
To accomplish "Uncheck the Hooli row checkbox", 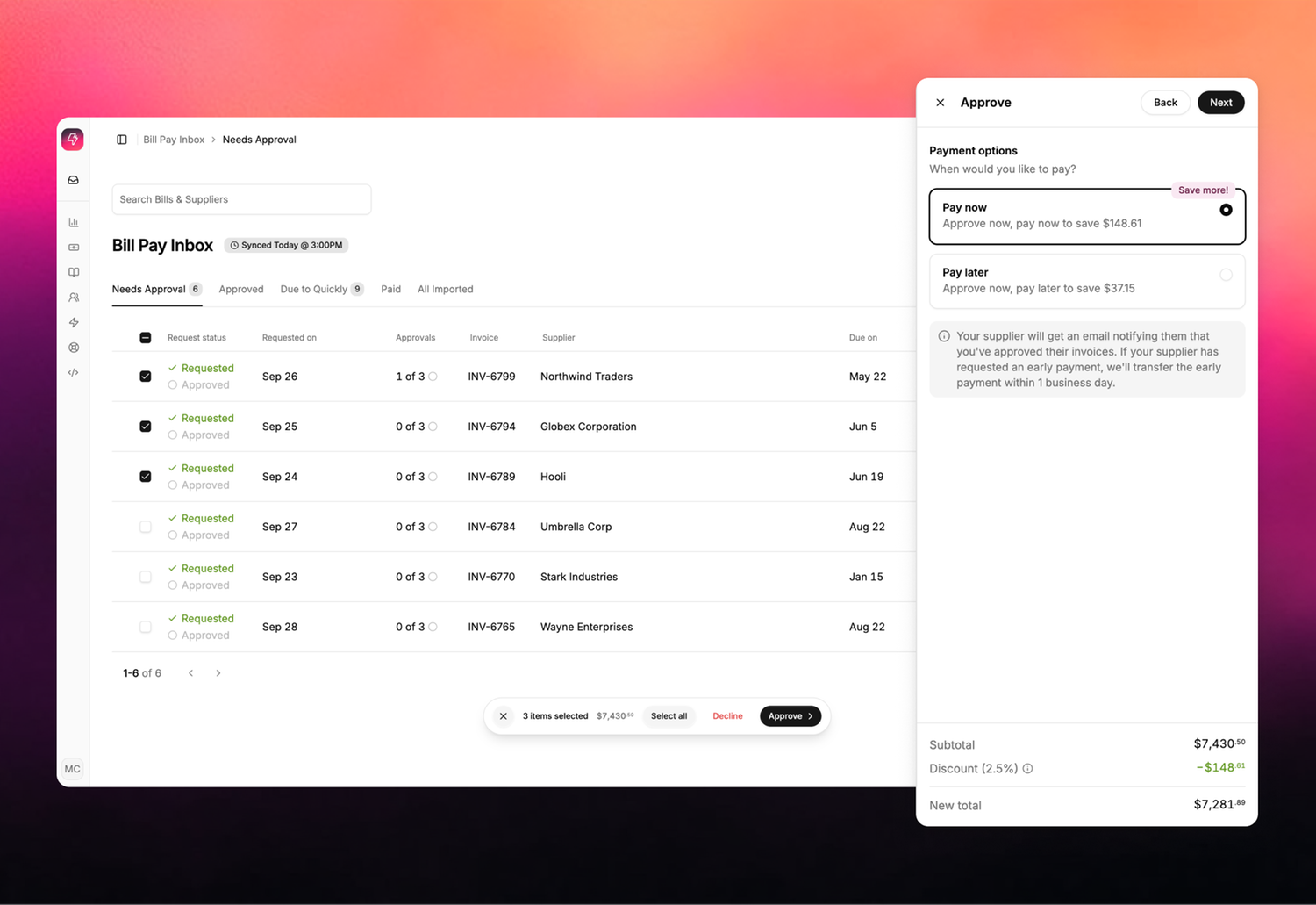I will pos(146,477).
